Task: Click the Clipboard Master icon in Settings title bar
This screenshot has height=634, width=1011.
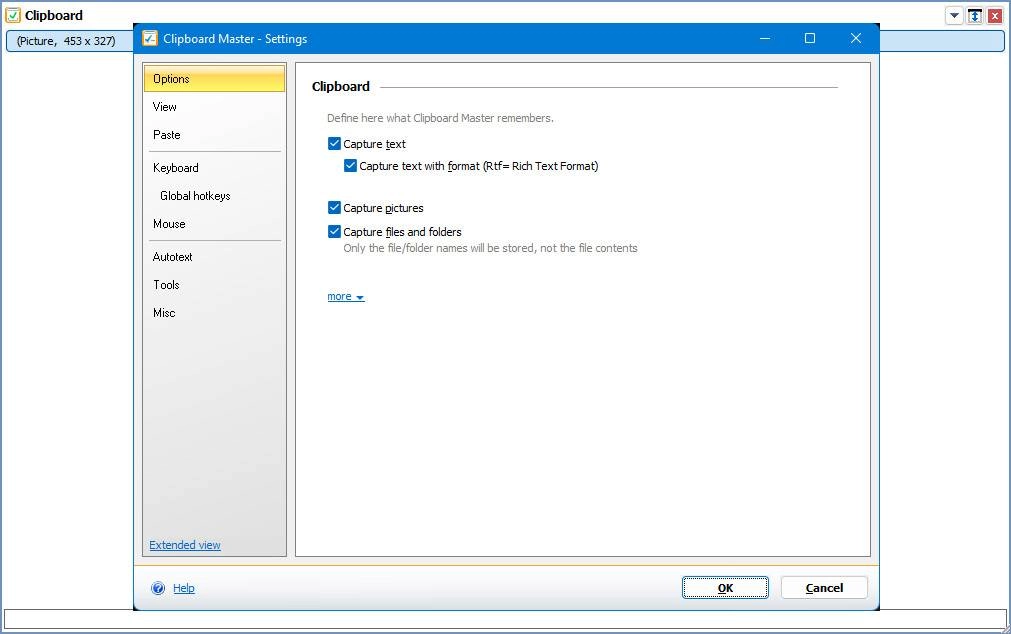Action: tap(150, 39)
